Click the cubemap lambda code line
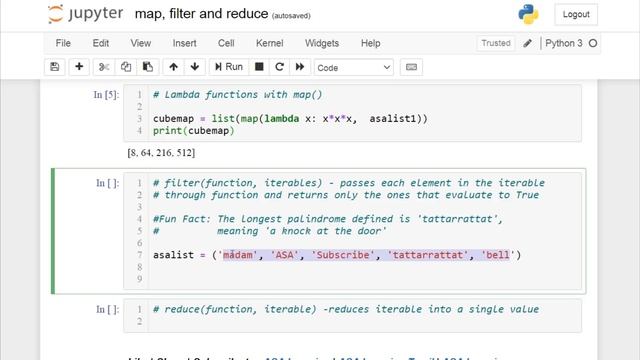 [x=290, y=119]
